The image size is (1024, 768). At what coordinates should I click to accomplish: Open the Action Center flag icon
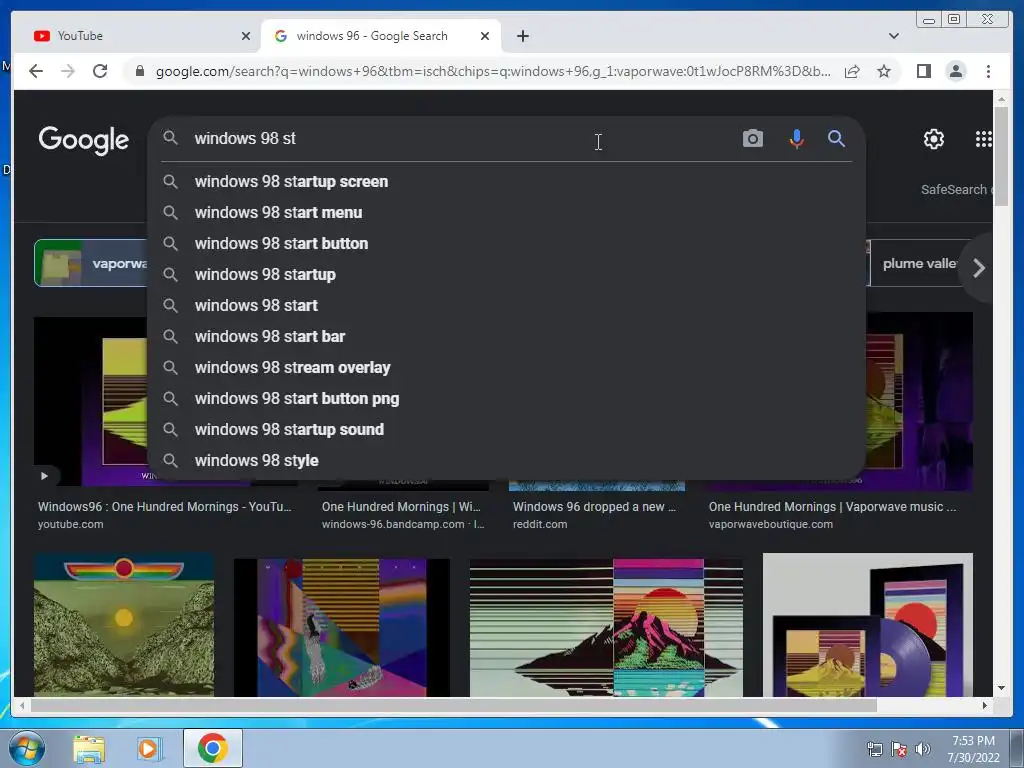(x=899, y=749)
